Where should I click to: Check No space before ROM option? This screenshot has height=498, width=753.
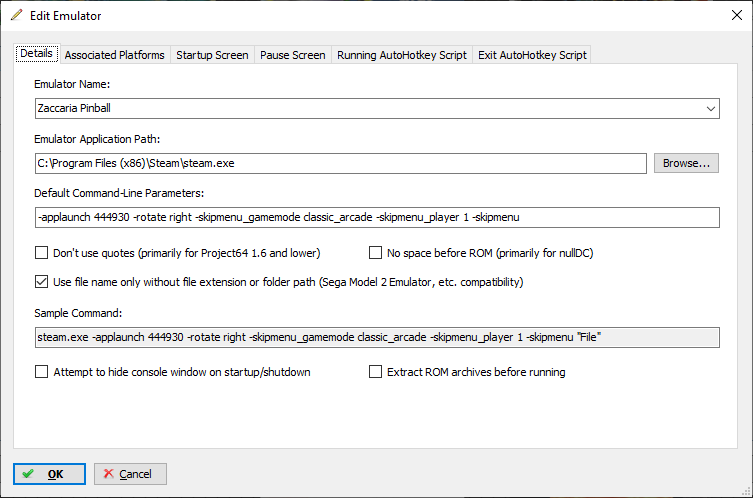pyautogui.click(x=377, y=253)
